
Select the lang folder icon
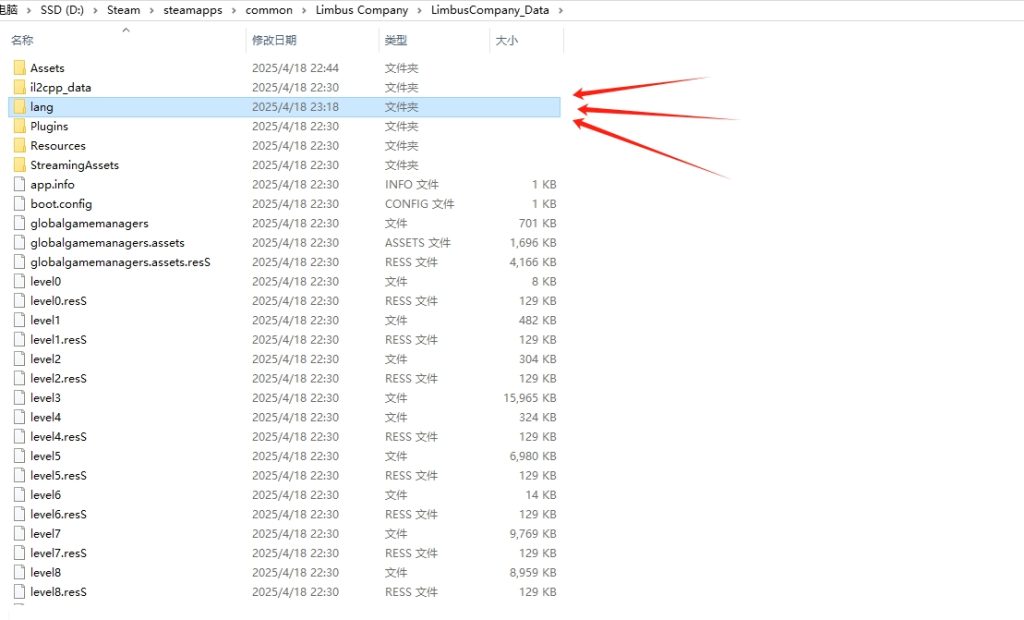[x=20, y=107]
